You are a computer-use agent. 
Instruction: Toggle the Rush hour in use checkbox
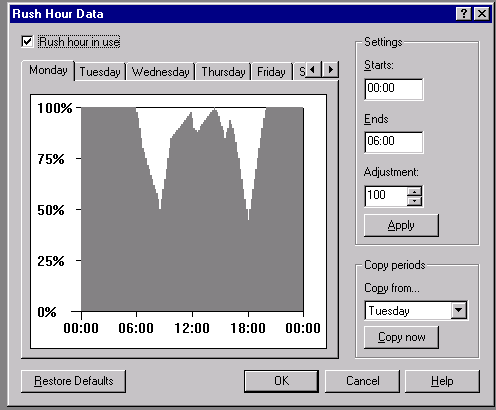tap(27, 42)
